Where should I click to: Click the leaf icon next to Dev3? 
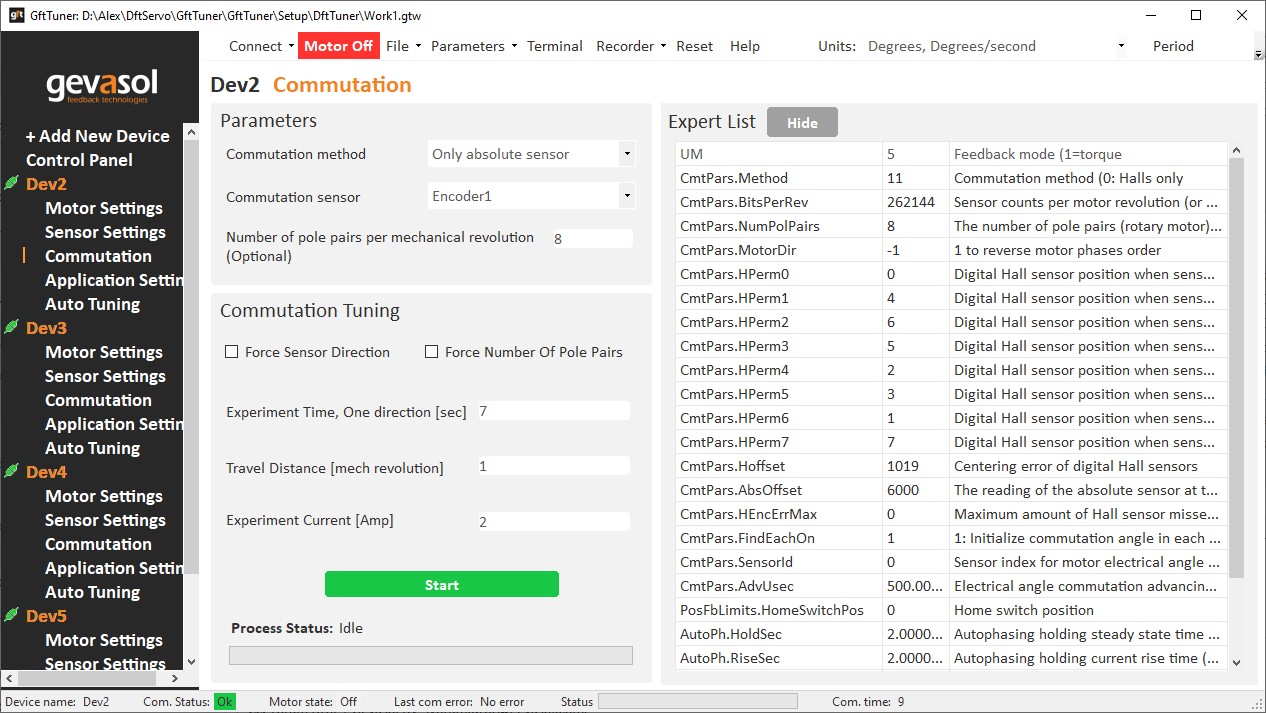11,327
